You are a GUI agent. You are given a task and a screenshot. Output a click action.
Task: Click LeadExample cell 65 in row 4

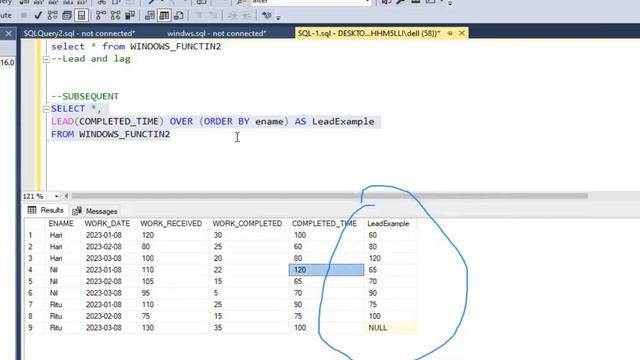(390, 270)
